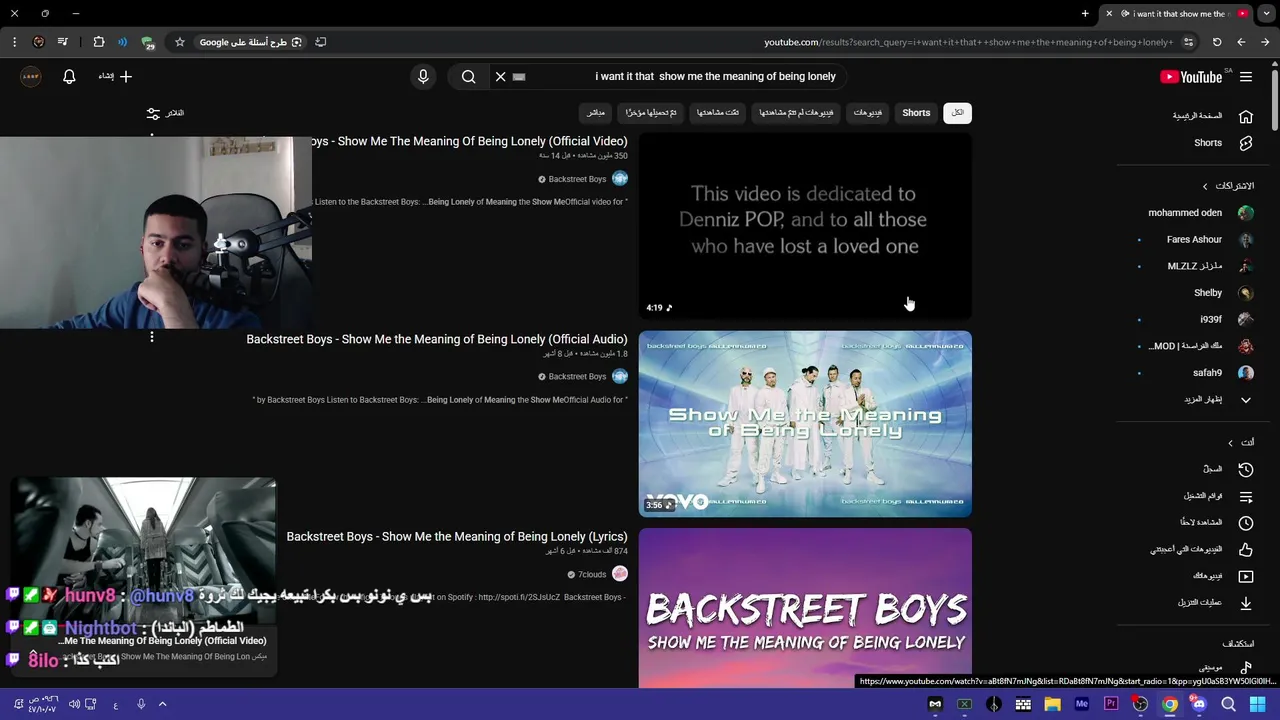Select the تمت مشاهدتها filter chip
Image resolution: width=1280 pixels, height=720 pixels.
pyautogui.click(x=718, y=113)
